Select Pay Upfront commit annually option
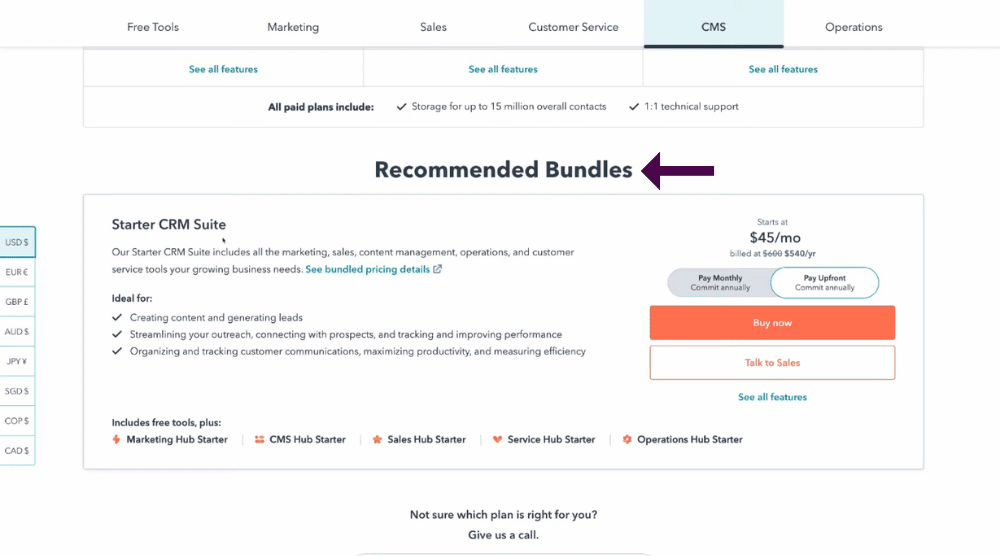Viewport: 1000px width, 556px height. click(x=825, y=282)
